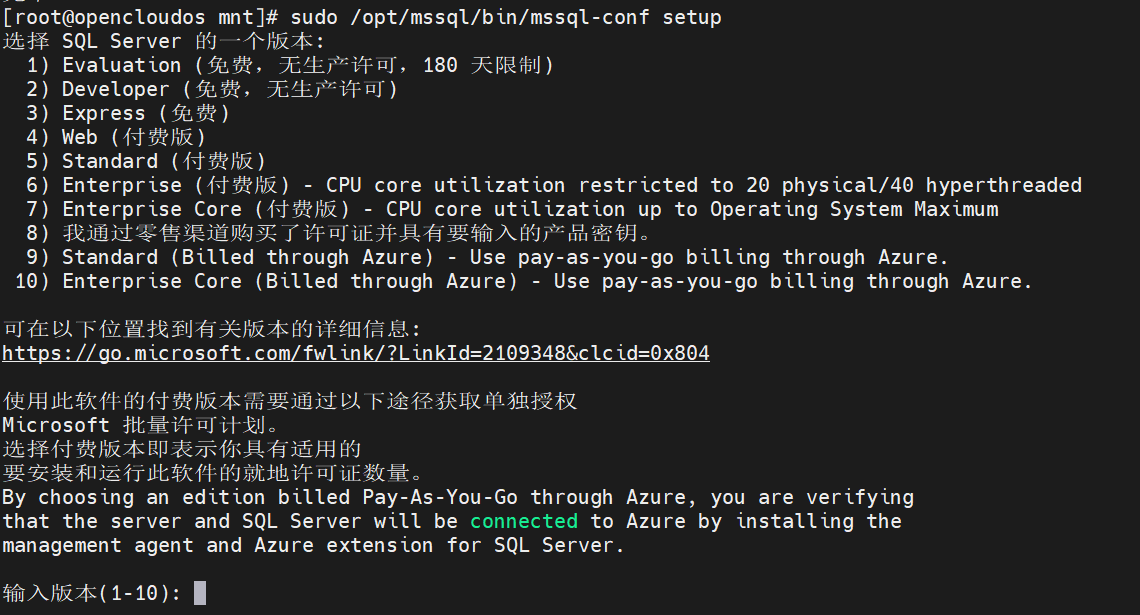Click the Developer edition option line

(212, 89)
